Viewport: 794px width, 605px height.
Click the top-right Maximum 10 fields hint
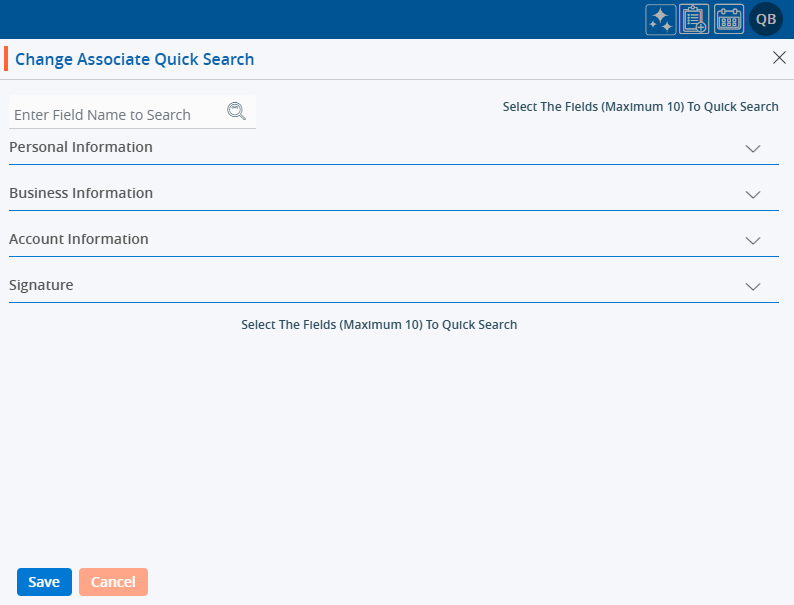click(640, 107)
